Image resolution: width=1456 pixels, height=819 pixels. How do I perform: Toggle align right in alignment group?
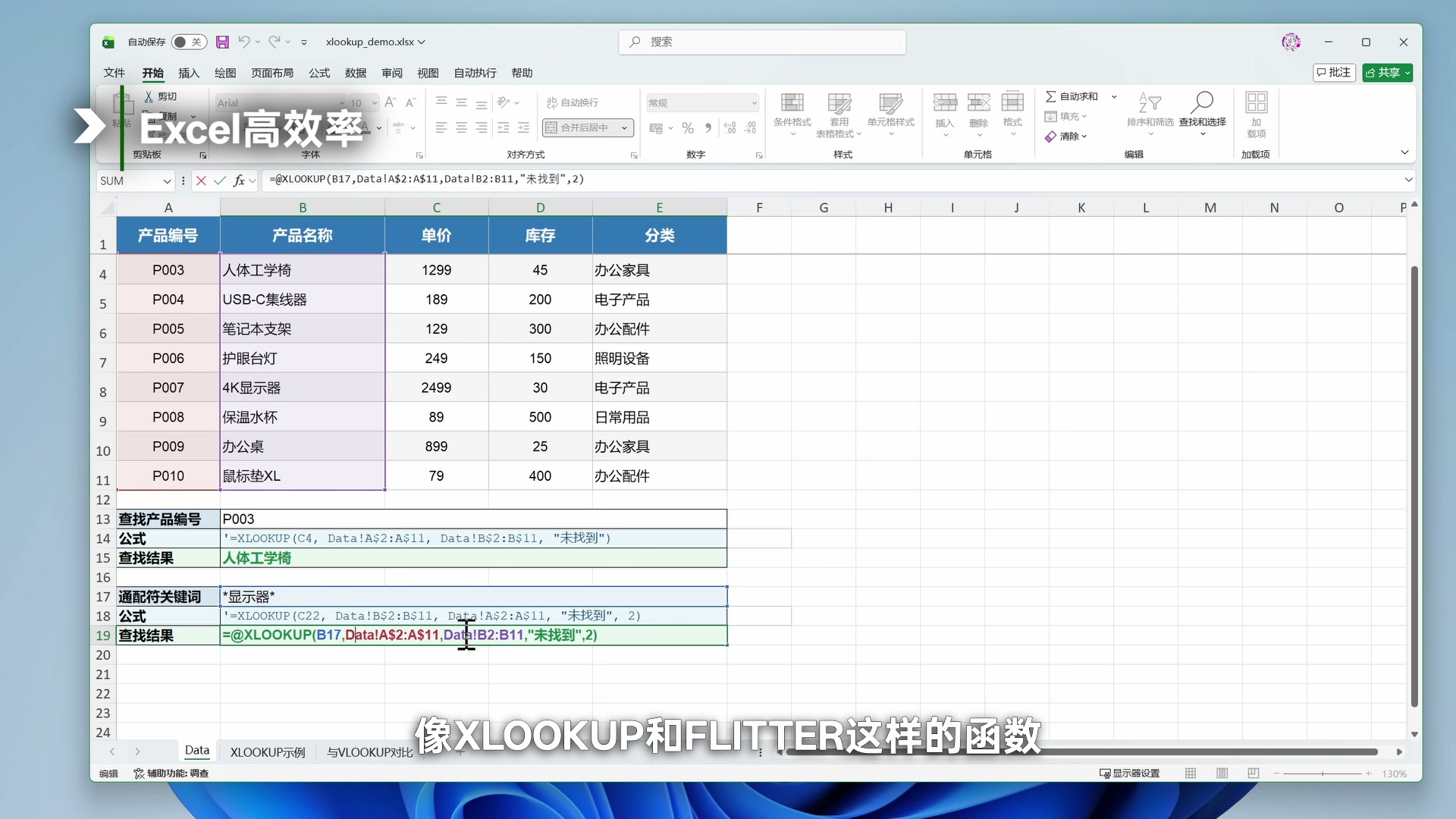pos(481,127)
